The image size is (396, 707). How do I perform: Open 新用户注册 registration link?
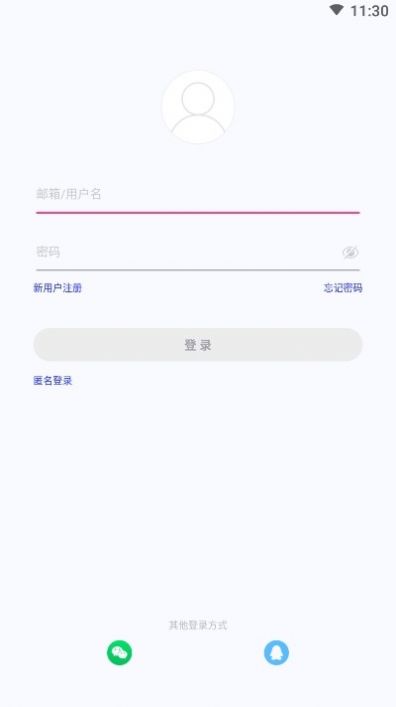[x=57, y=288]
